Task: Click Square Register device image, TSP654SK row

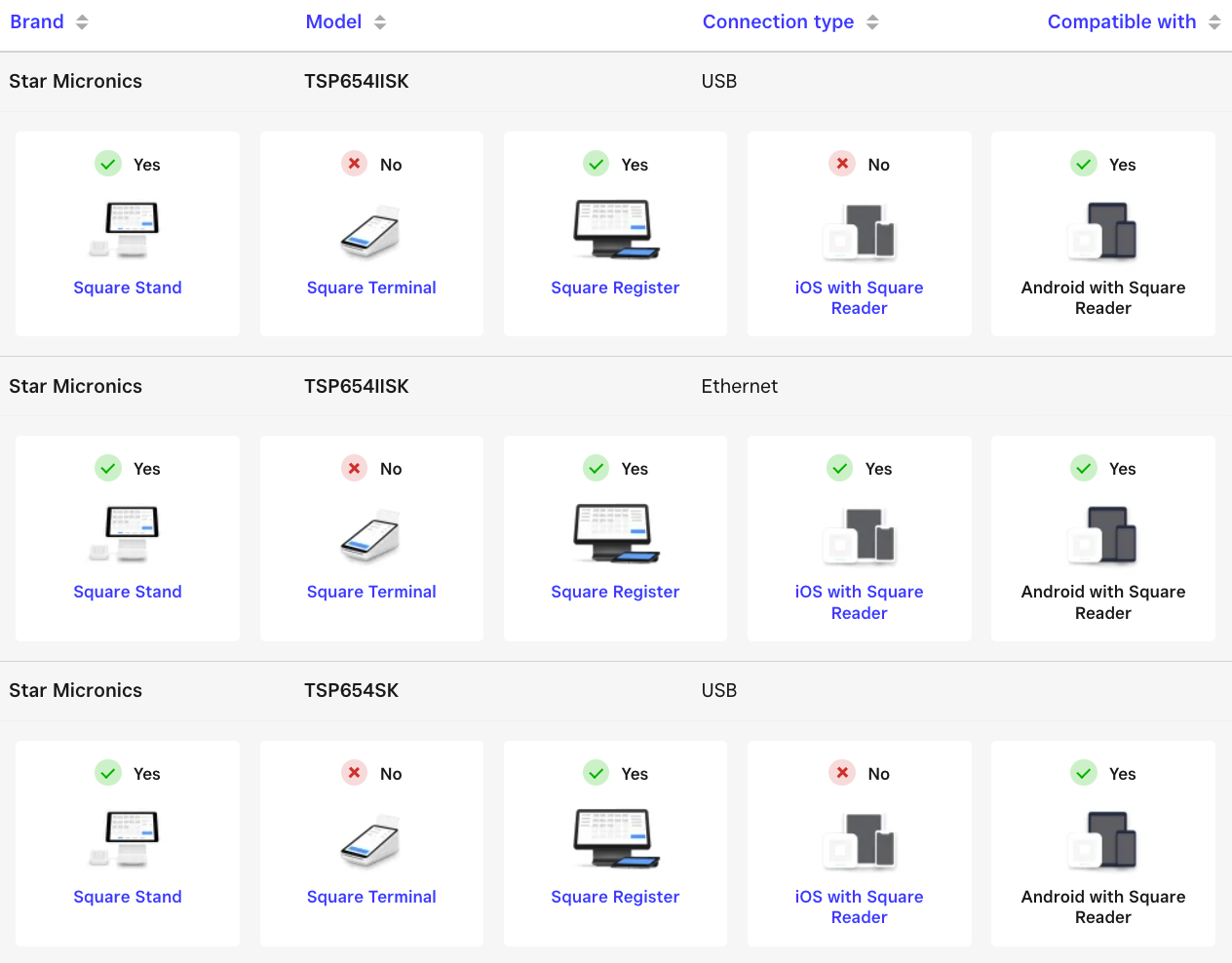Action: 616,838
